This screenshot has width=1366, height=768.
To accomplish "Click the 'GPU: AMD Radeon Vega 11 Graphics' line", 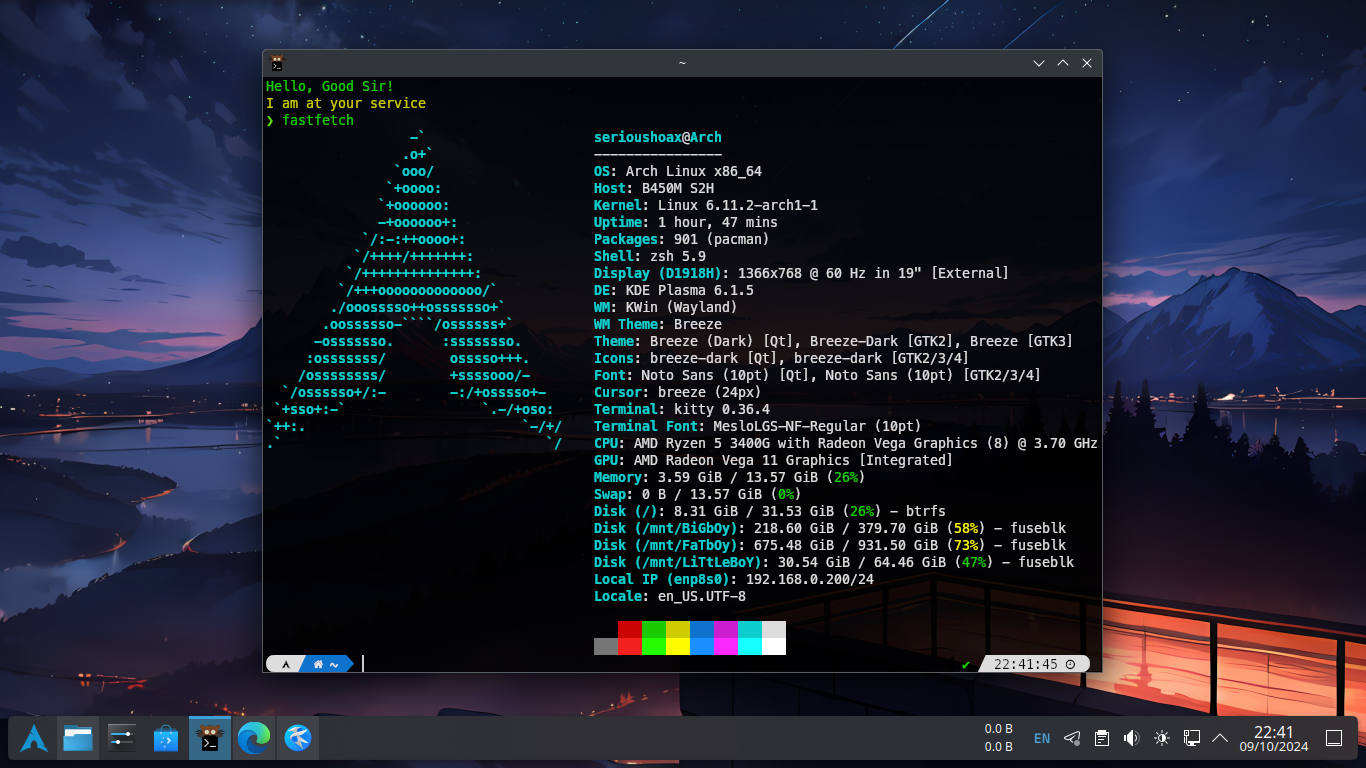I will 774,460.
